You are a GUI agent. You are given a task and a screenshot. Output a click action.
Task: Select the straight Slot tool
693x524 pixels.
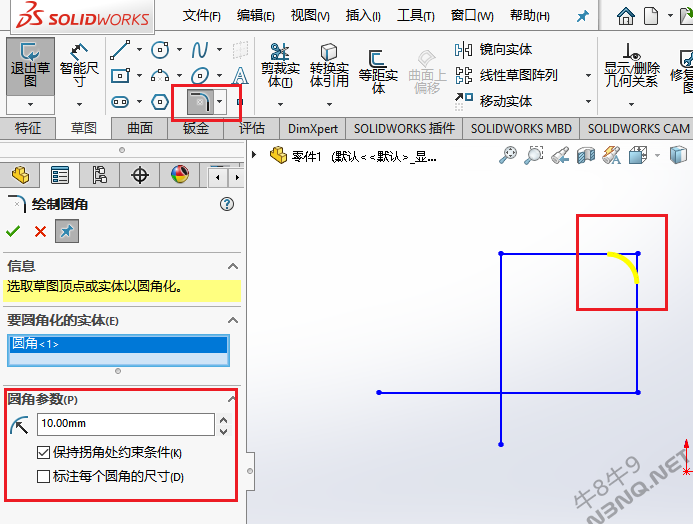[120, 102]
